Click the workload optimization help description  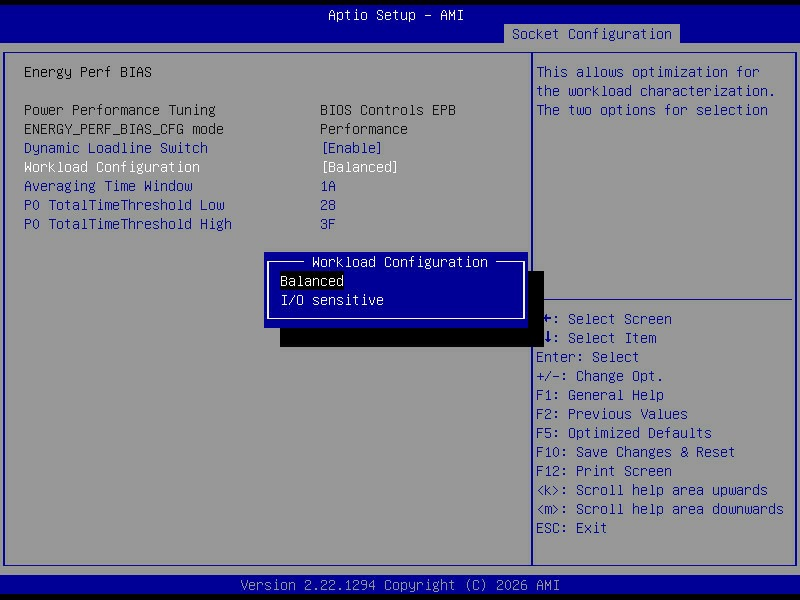coord(656,91)
